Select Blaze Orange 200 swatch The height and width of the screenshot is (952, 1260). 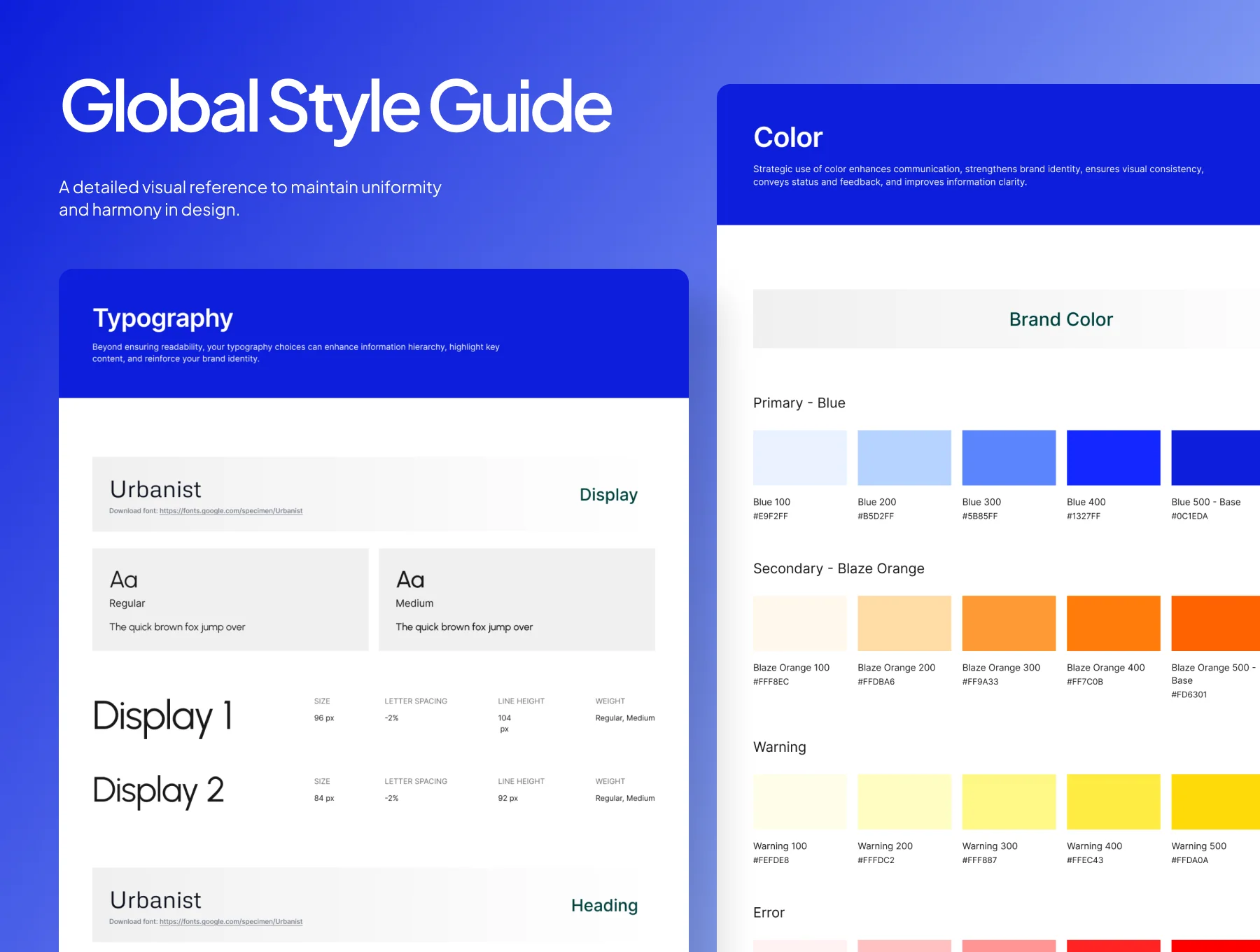point(904,623)
